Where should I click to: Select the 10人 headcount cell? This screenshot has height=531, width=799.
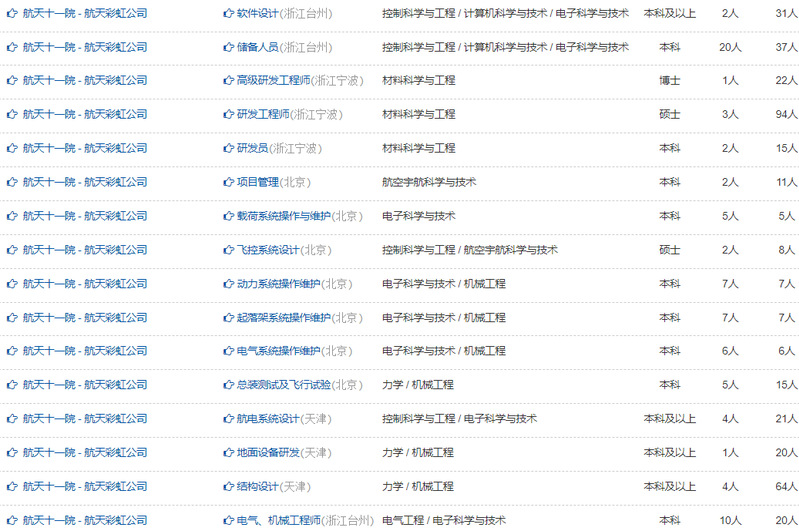point(730,520)
